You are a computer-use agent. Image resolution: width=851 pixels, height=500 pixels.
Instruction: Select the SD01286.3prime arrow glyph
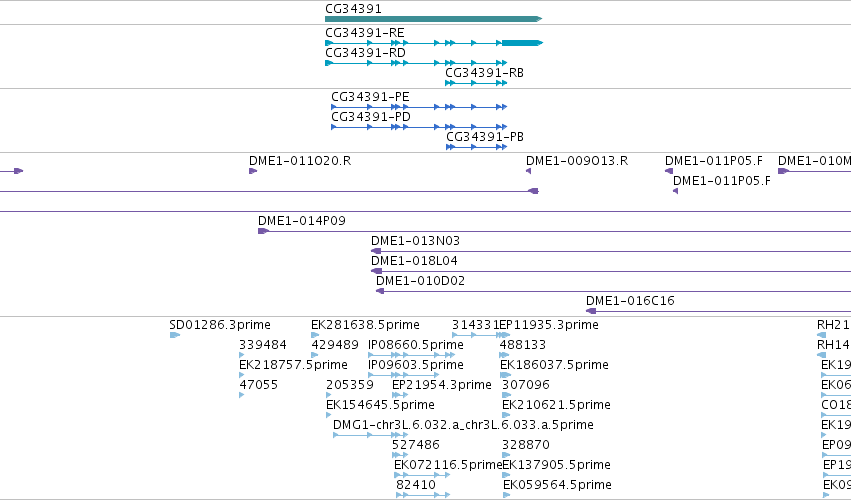point(175,335)
